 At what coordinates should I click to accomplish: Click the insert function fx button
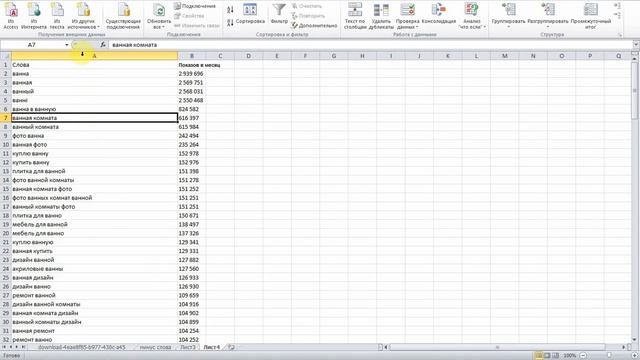click(103, 45)
